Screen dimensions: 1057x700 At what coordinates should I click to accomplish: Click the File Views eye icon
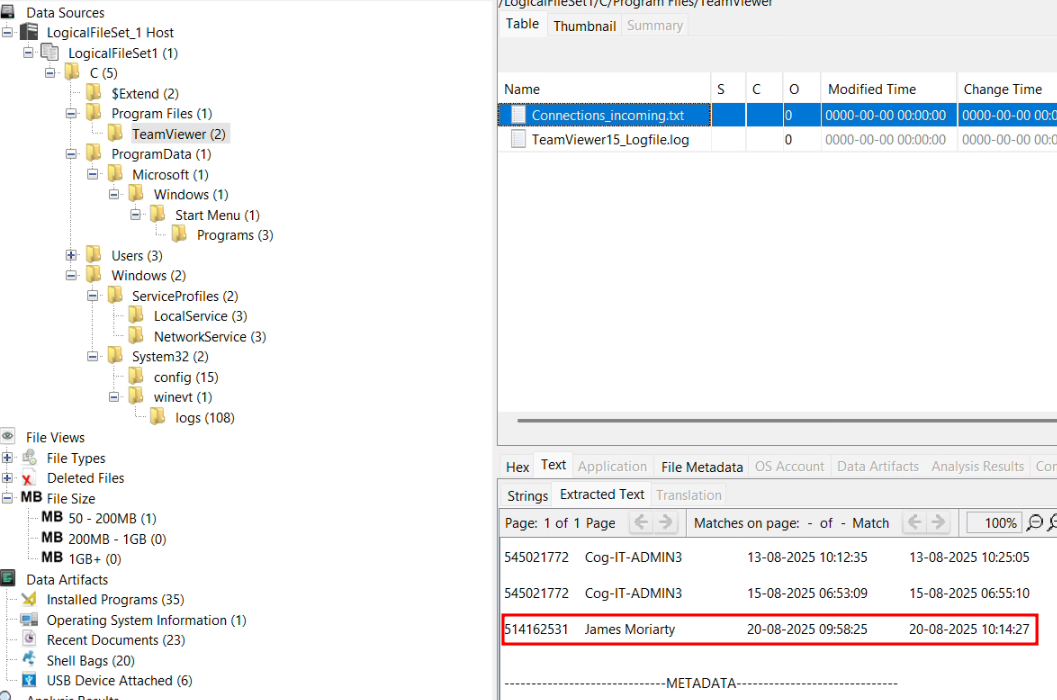coord(8,437)
